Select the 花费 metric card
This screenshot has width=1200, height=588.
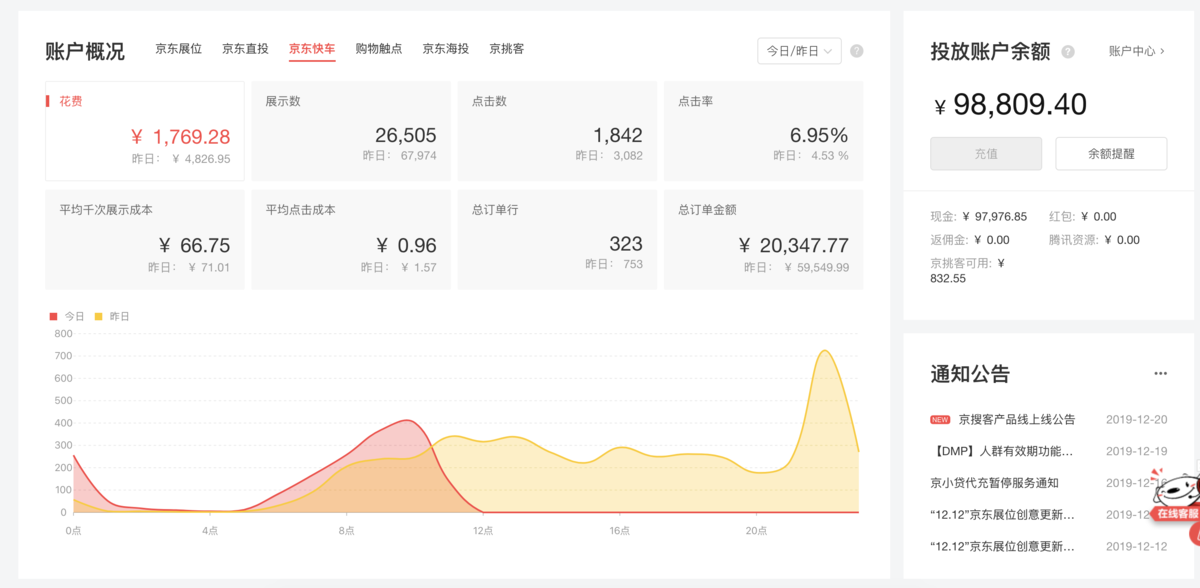tap(145, 131)
